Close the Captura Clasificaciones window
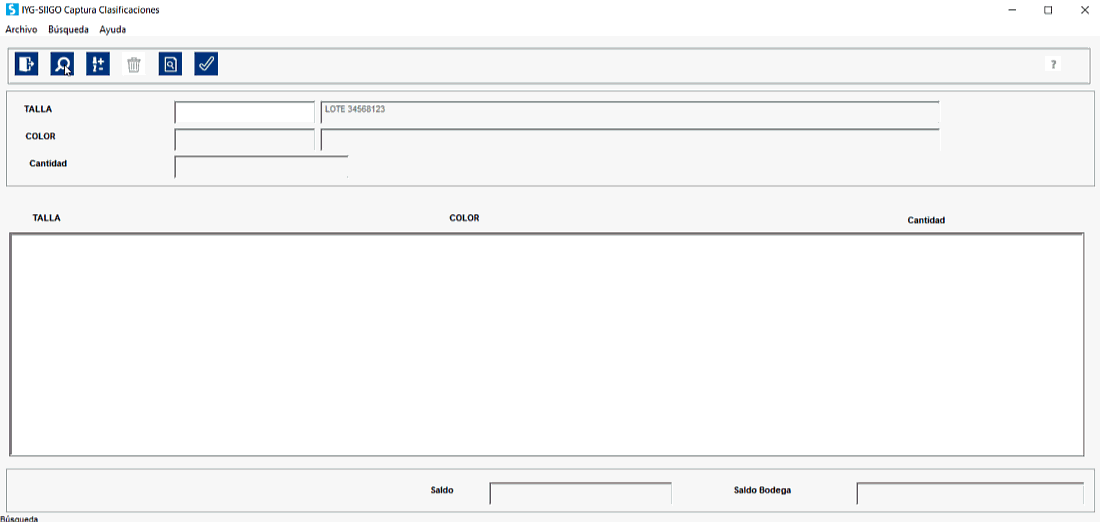The height and width of the screenshot is (522, 1100). pos(1083,11)
